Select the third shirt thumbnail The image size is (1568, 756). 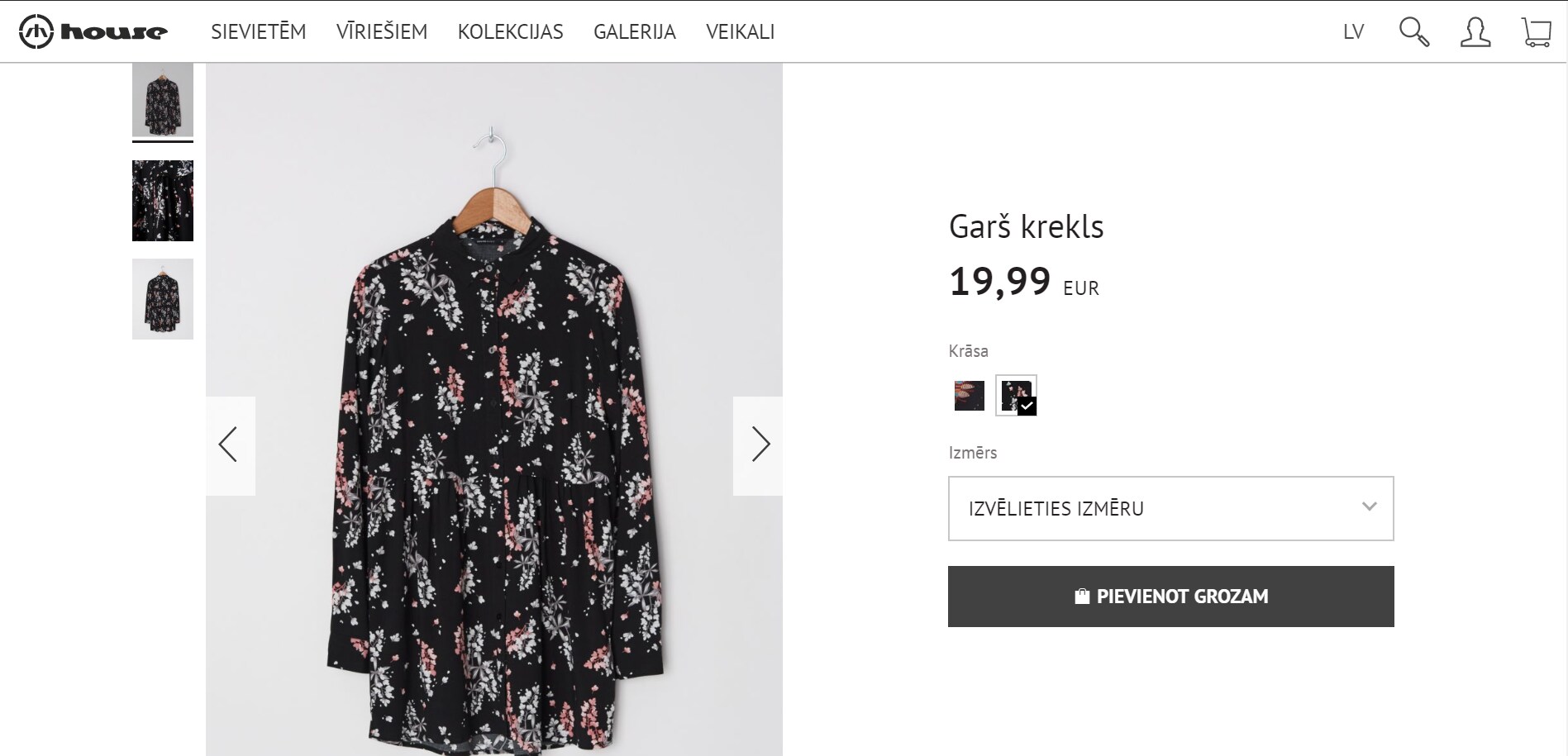tap(163, 299)
